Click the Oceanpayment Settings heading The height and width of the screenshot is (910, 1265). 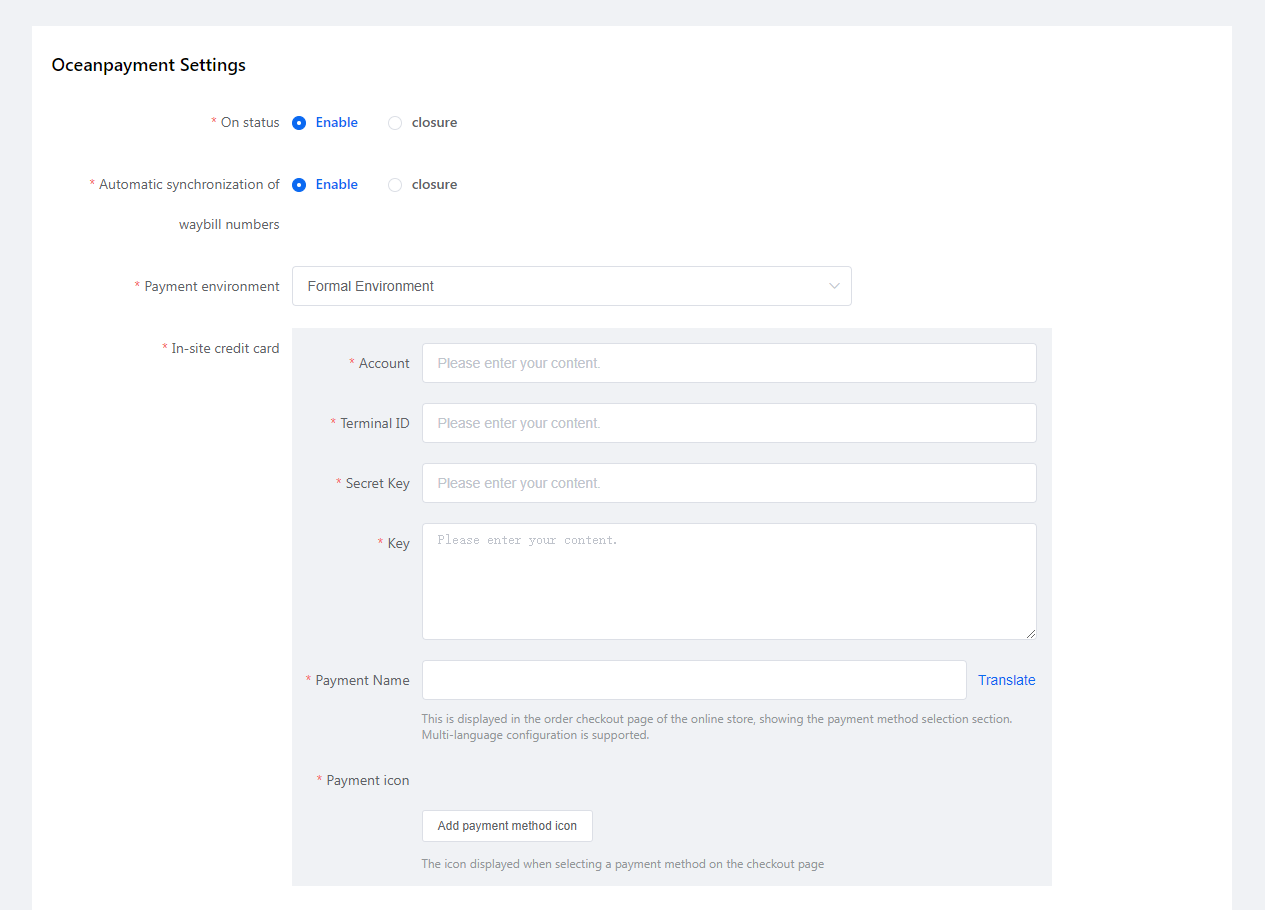(x=149, y=65)
